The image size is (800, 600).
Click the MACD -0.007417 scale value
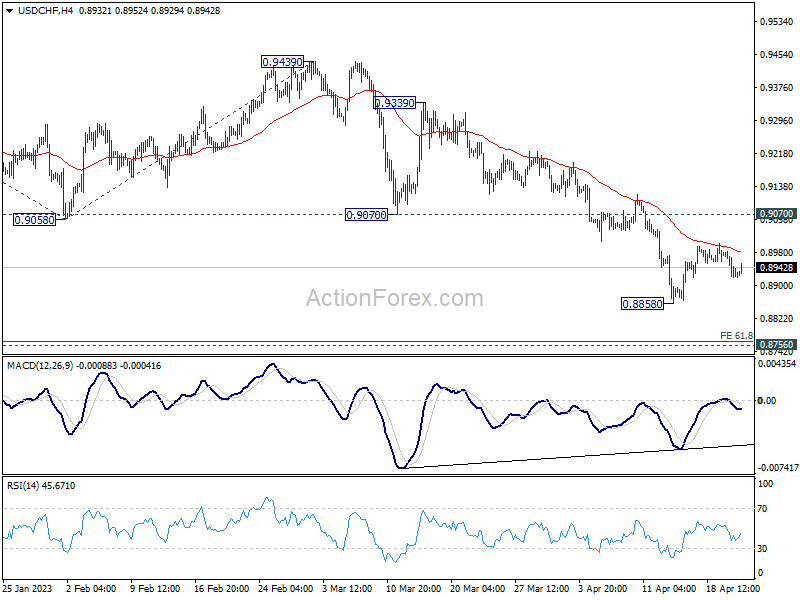click(778, 468)
